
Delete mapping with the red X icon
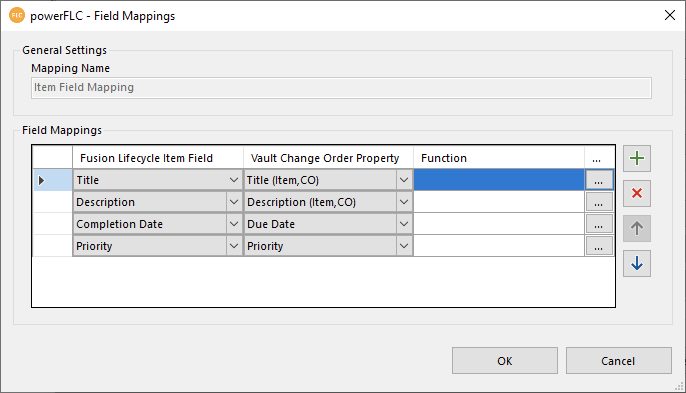point(637,193)
